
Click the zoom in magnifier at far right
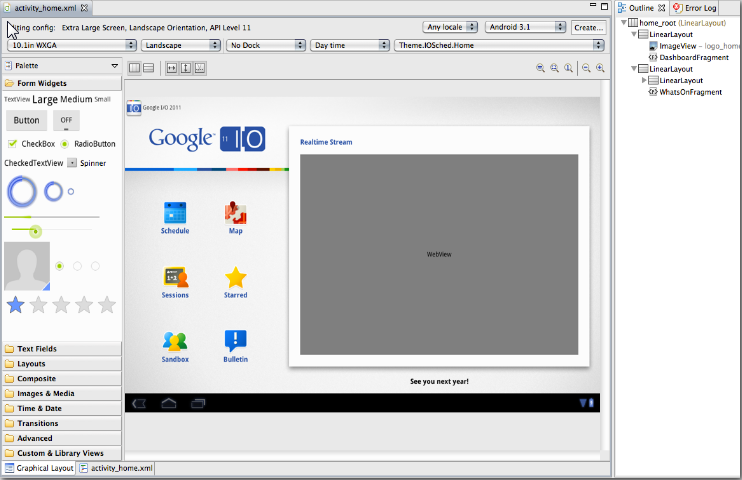(600, 68)
